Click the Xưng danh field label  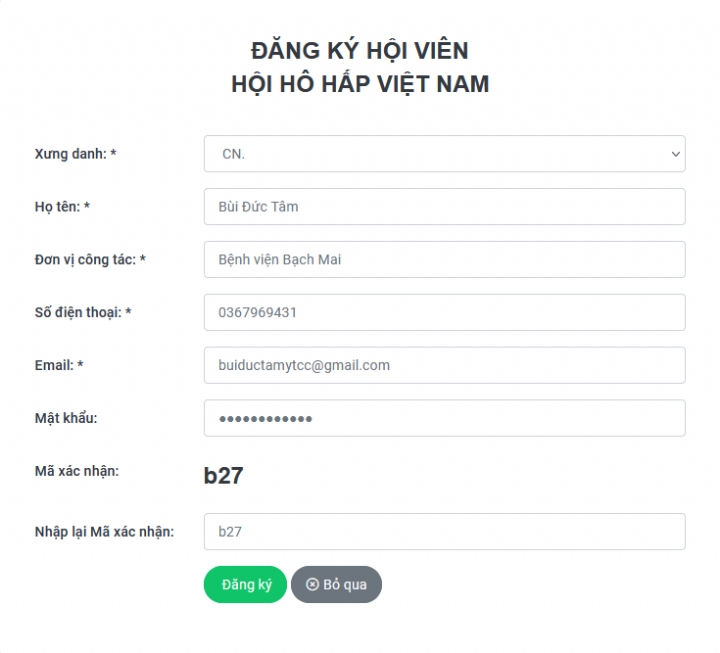pyautogui.click(x=75, y=154)
